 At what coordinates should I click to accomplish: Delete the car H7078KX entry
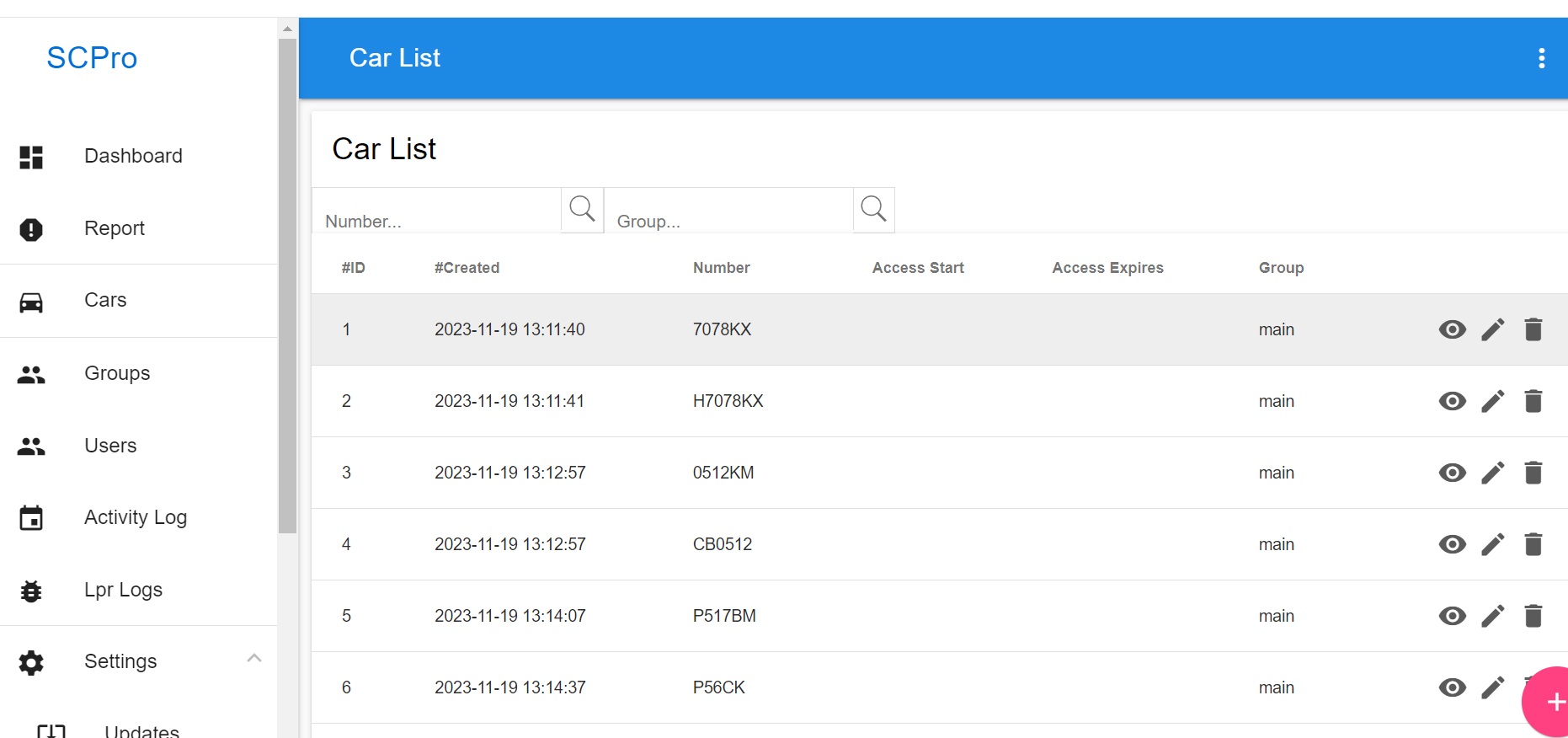1533,401
